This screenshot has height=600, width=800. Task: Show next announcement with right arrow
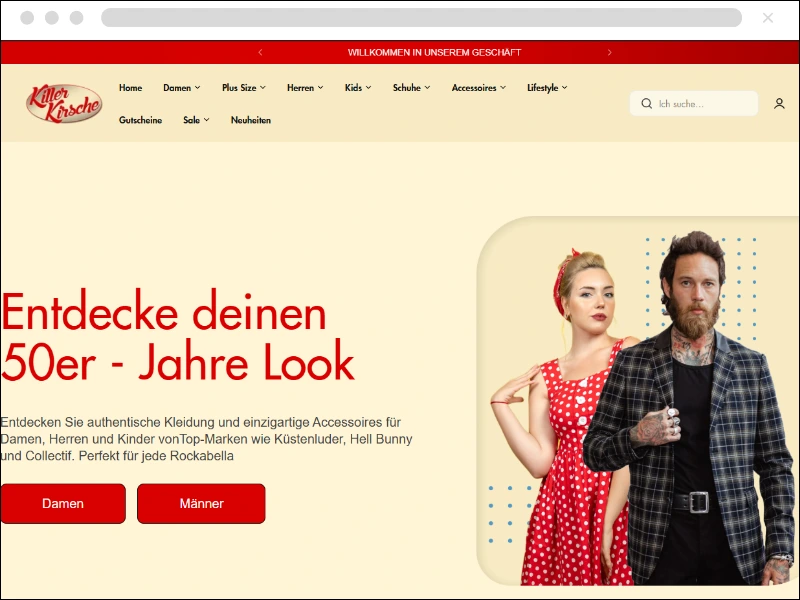pyautogui.click(x=609, y=52)
